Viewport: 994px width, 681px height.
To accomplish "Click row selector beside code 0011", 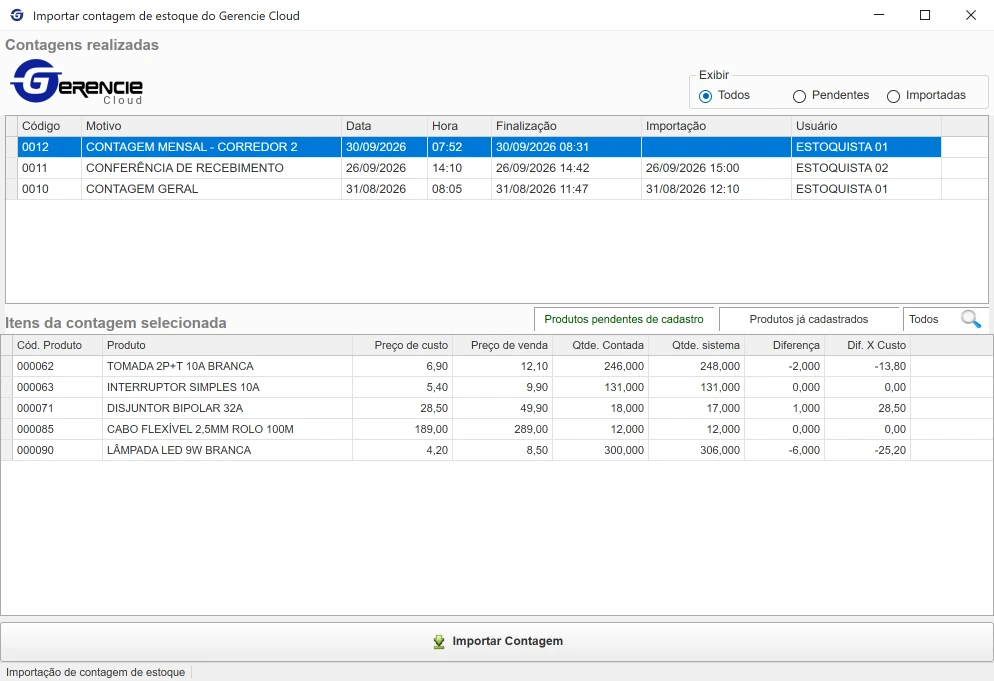I will coord(11,167).
